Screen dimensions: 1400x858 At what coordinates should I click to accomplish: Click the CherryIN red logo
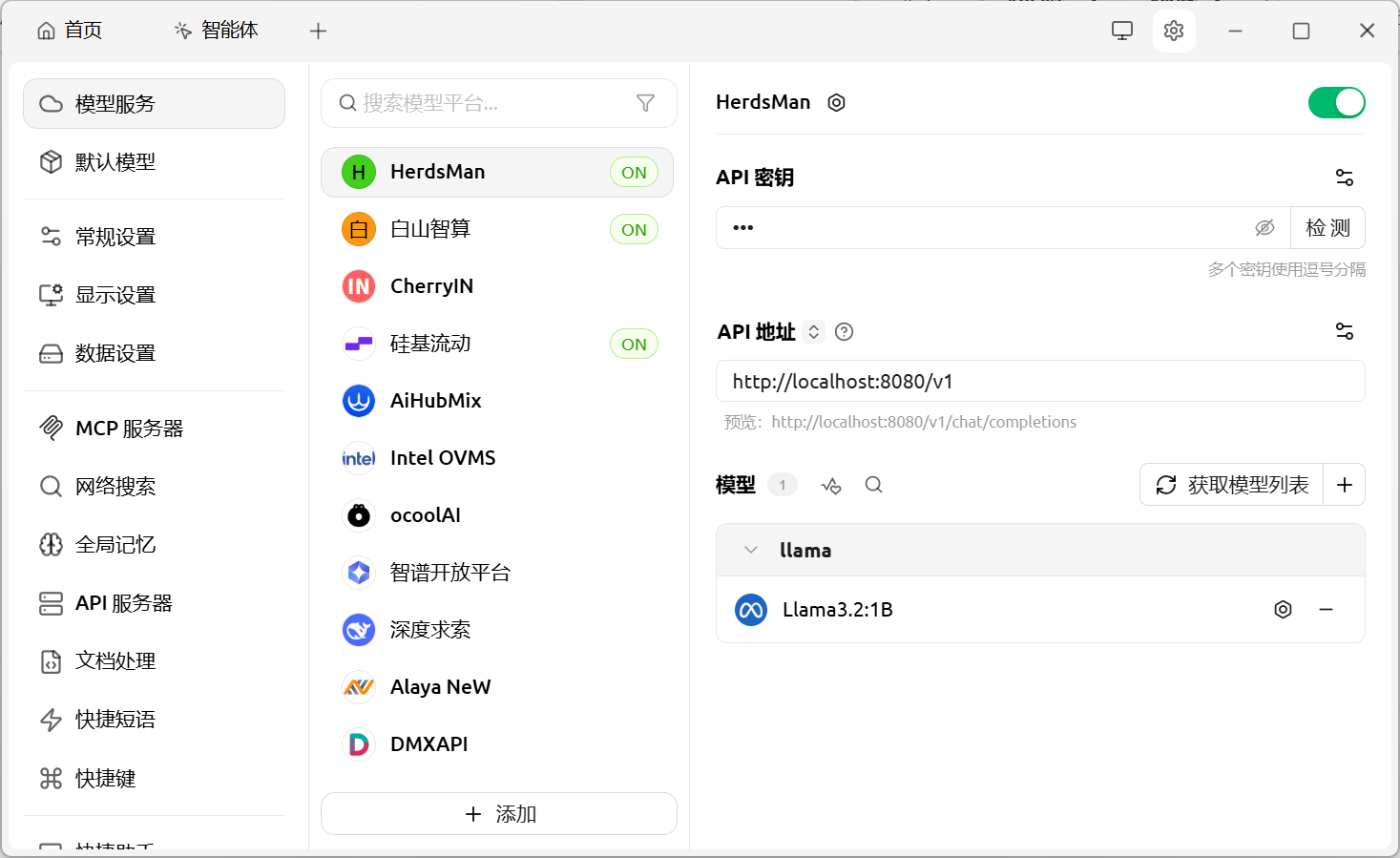[x=359, y=286]
